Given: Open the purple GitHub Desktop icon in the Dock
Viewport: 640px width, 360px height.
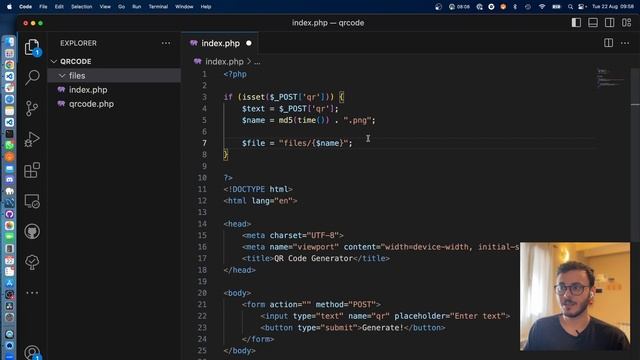Looking at the screenshot, I should [9, 214].
